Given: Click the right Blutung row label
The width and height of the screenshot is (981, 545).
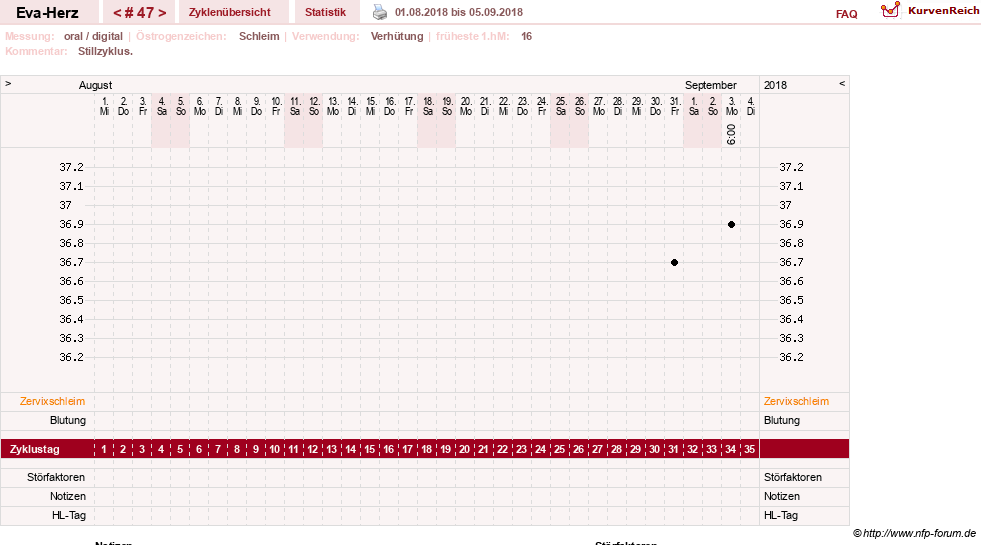Looking at the screenshot, I should coord(781,420).
